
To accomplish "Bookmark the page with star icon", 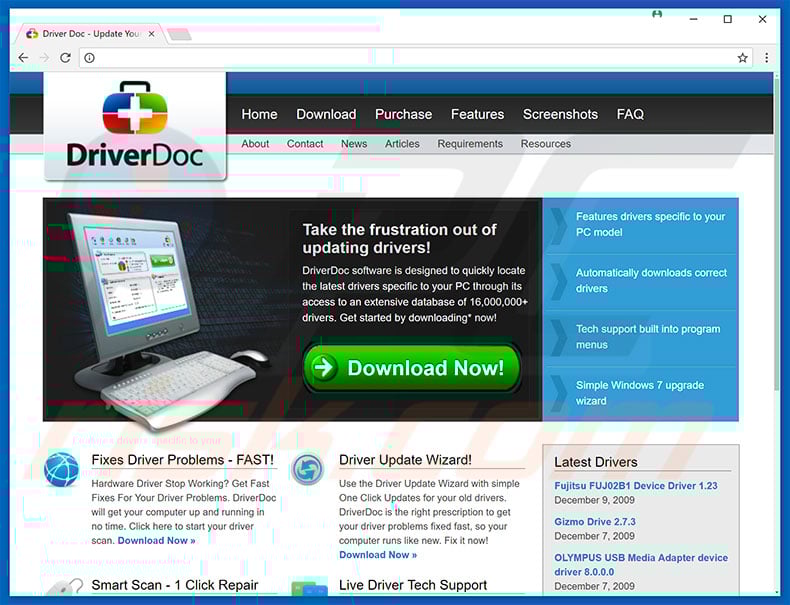I will pos(742,58).
